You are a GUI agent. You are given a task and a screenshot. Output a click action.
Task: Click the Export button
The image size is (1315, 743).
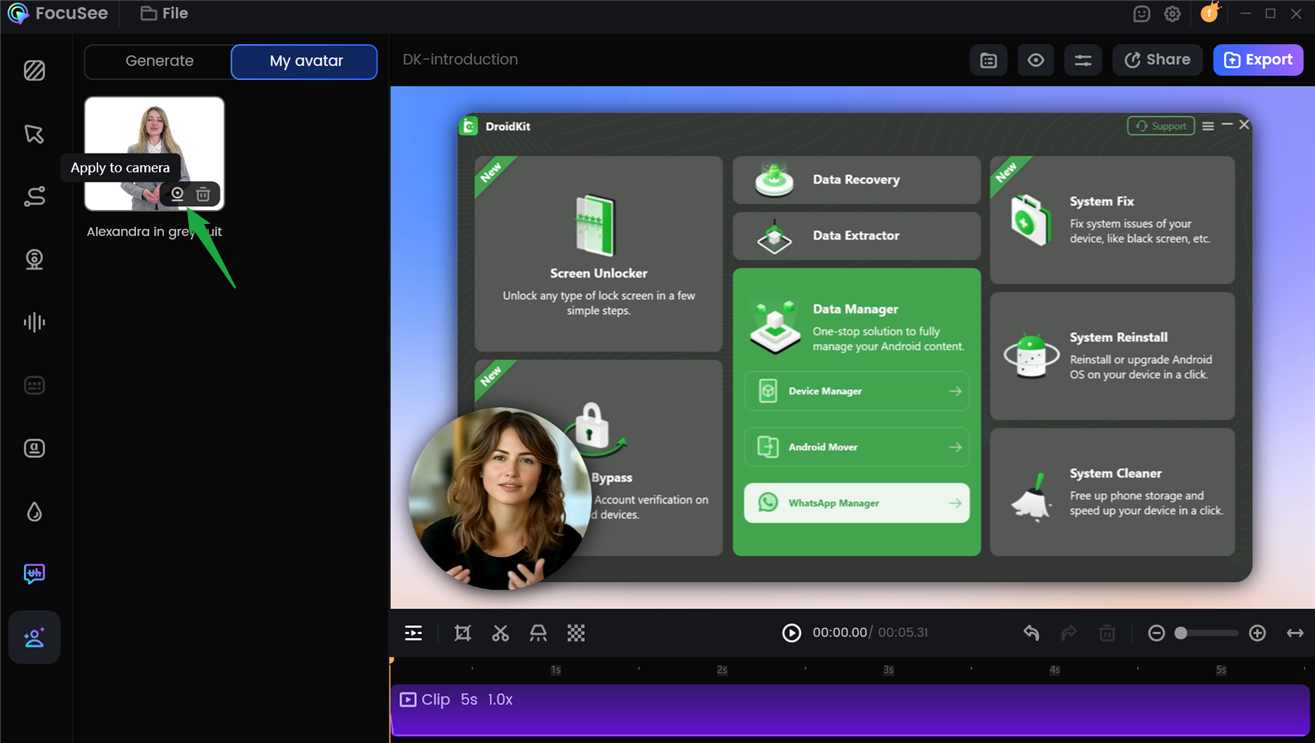click(x=1258, y=60)
